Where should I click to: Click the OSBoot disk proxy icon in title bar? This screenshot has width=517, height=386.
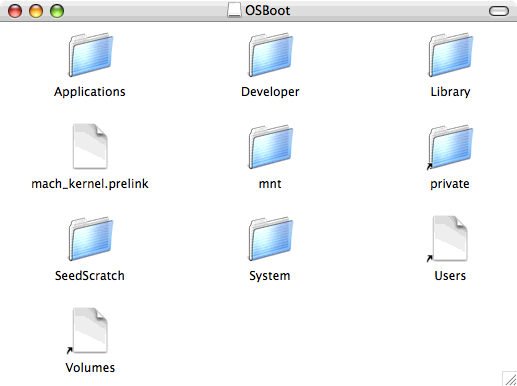pyautogui.click(x=234, y=10)
